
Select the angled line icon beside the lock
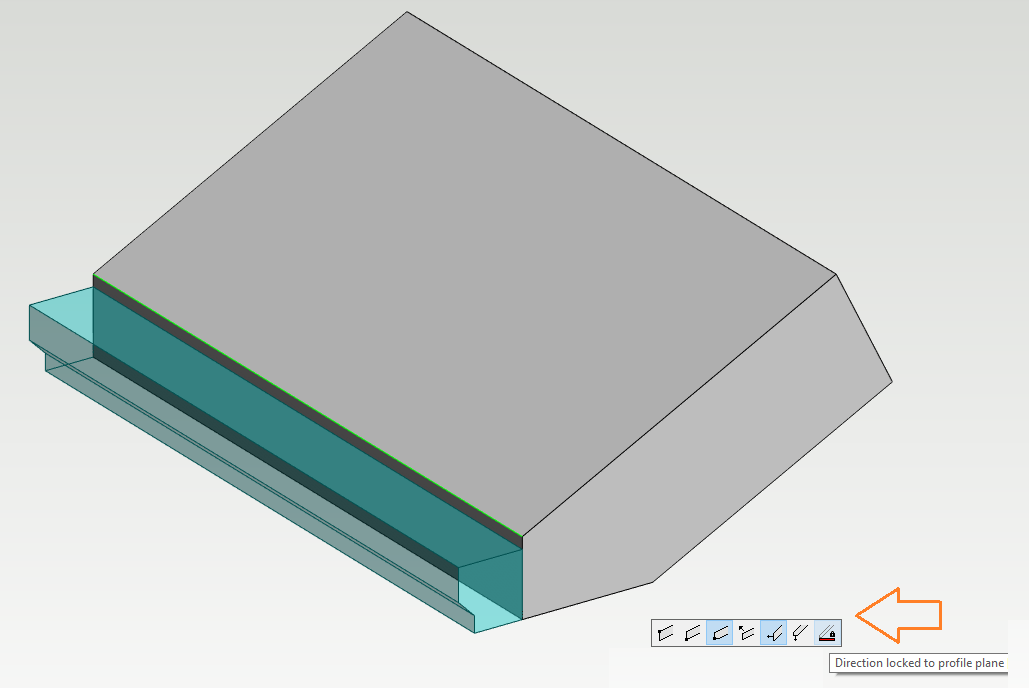click(x=800, y=632)
